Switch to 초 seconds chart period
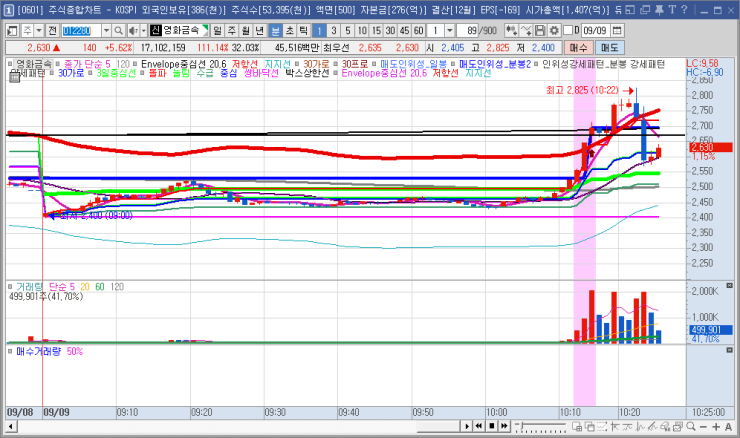The width and height of the screenshot is (740, 438). pos(290,31)
